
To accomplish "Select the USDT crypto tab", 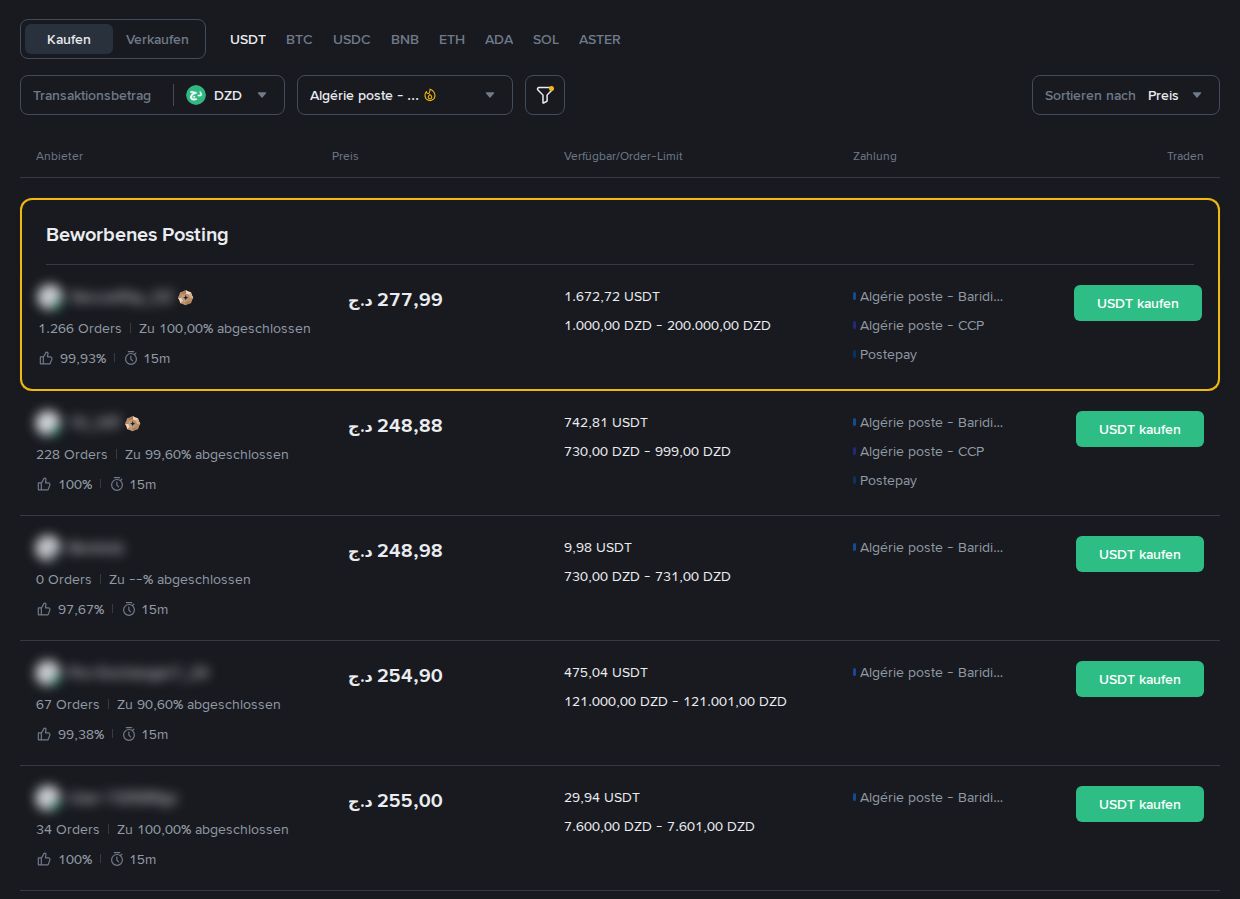I will click(x=248, y=40).
